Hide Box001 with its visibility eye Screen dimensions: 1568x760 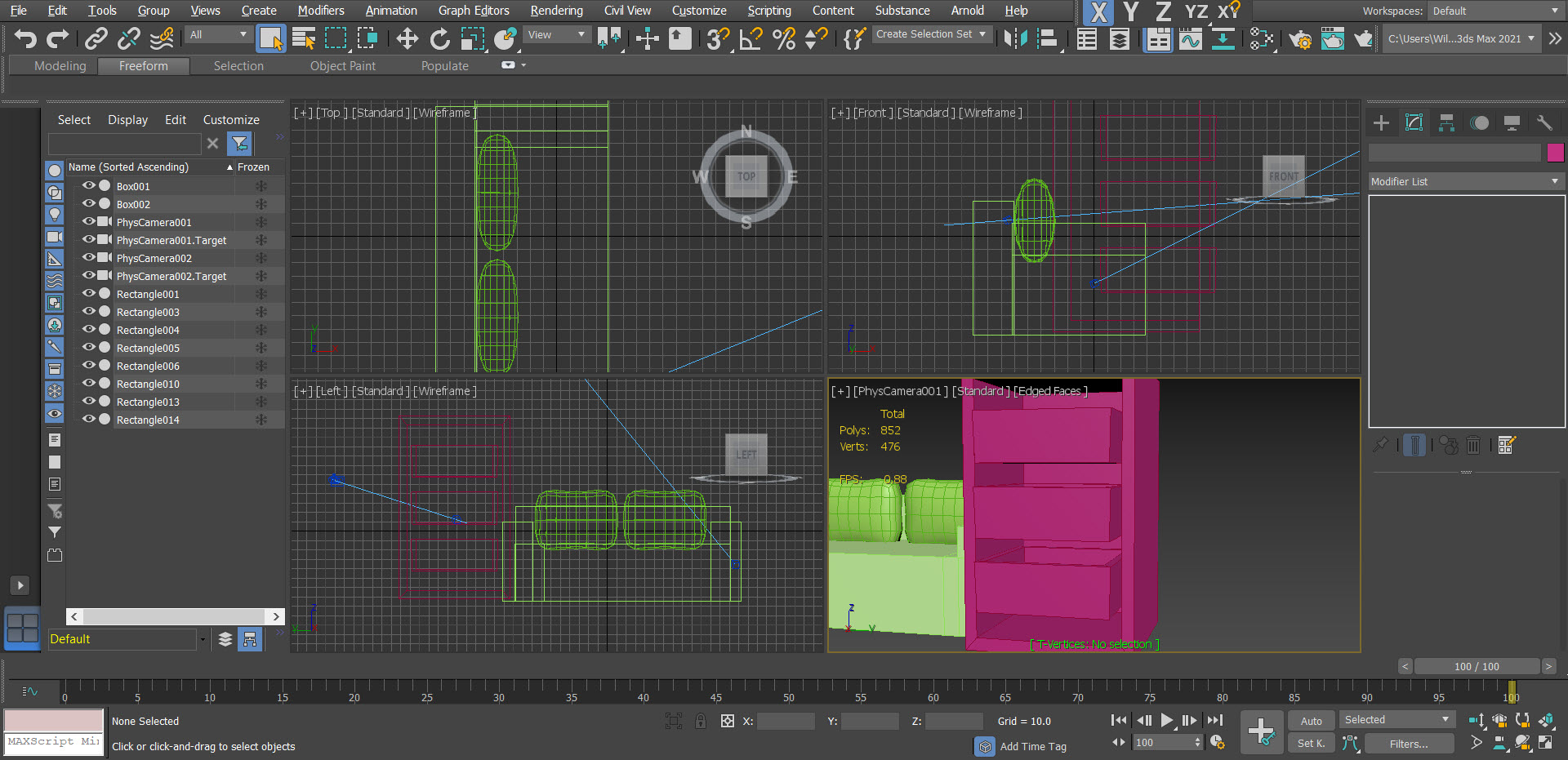88,185
